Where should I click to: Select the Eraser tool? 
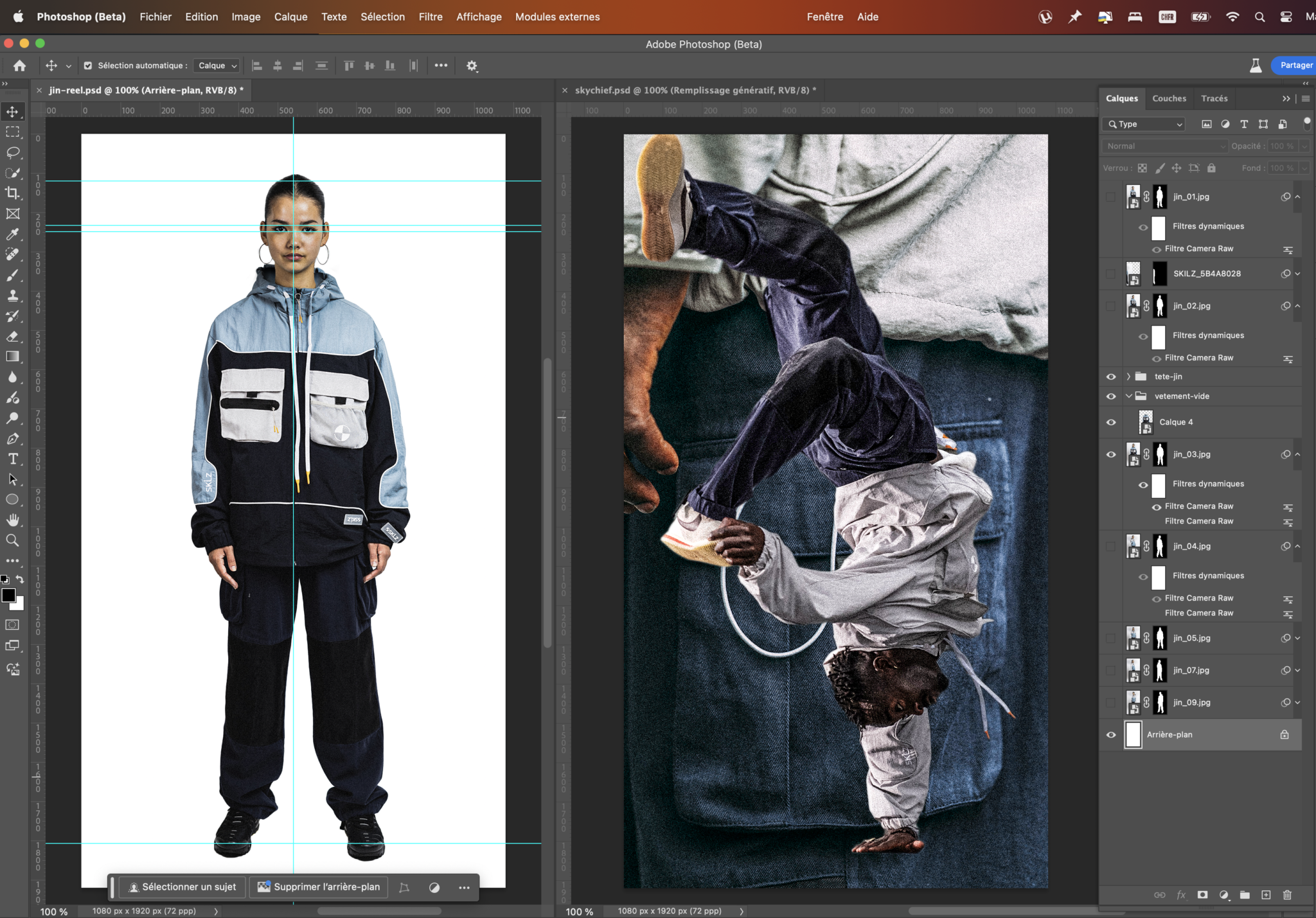[12, 336]
